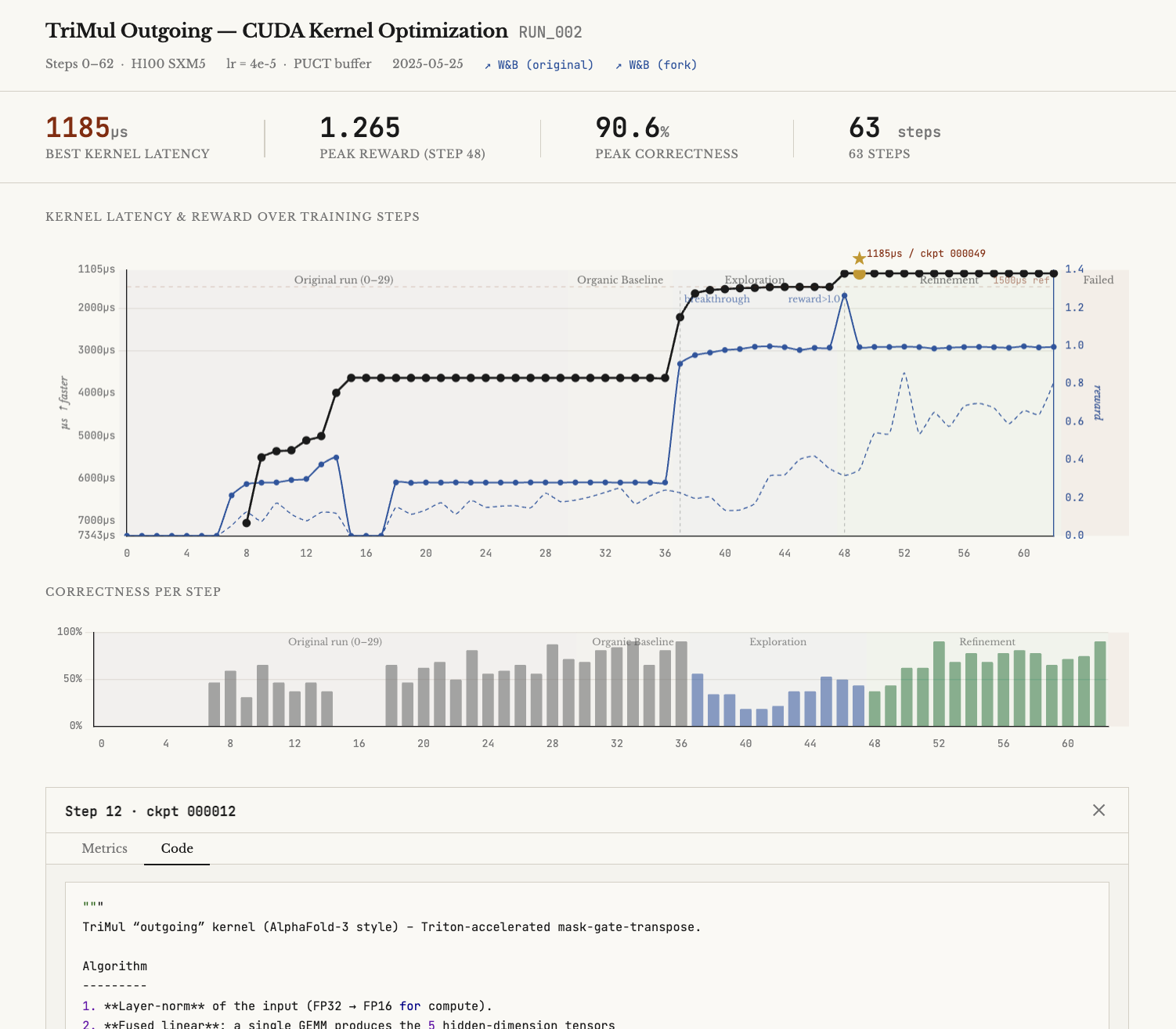Click the 'Refinement' label in correctness chart

coord(987,641)
